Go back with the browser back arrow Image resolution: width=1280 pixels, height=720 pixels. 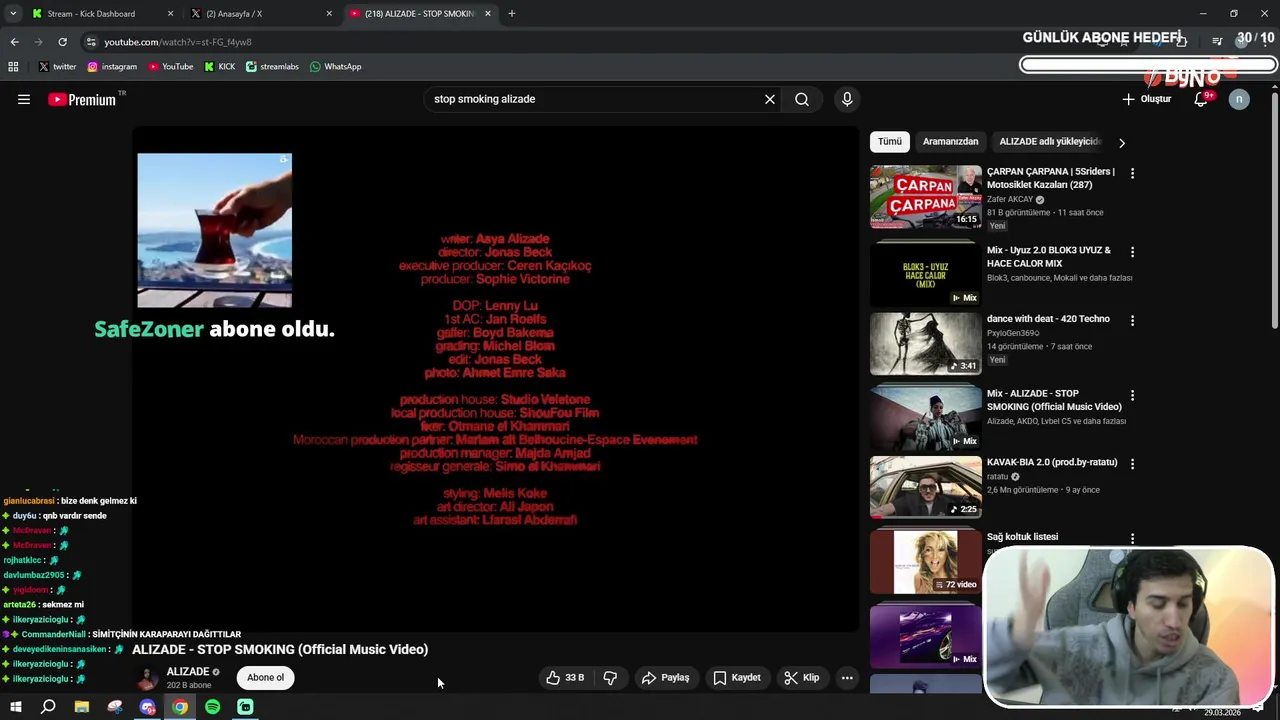coord(14,42)
